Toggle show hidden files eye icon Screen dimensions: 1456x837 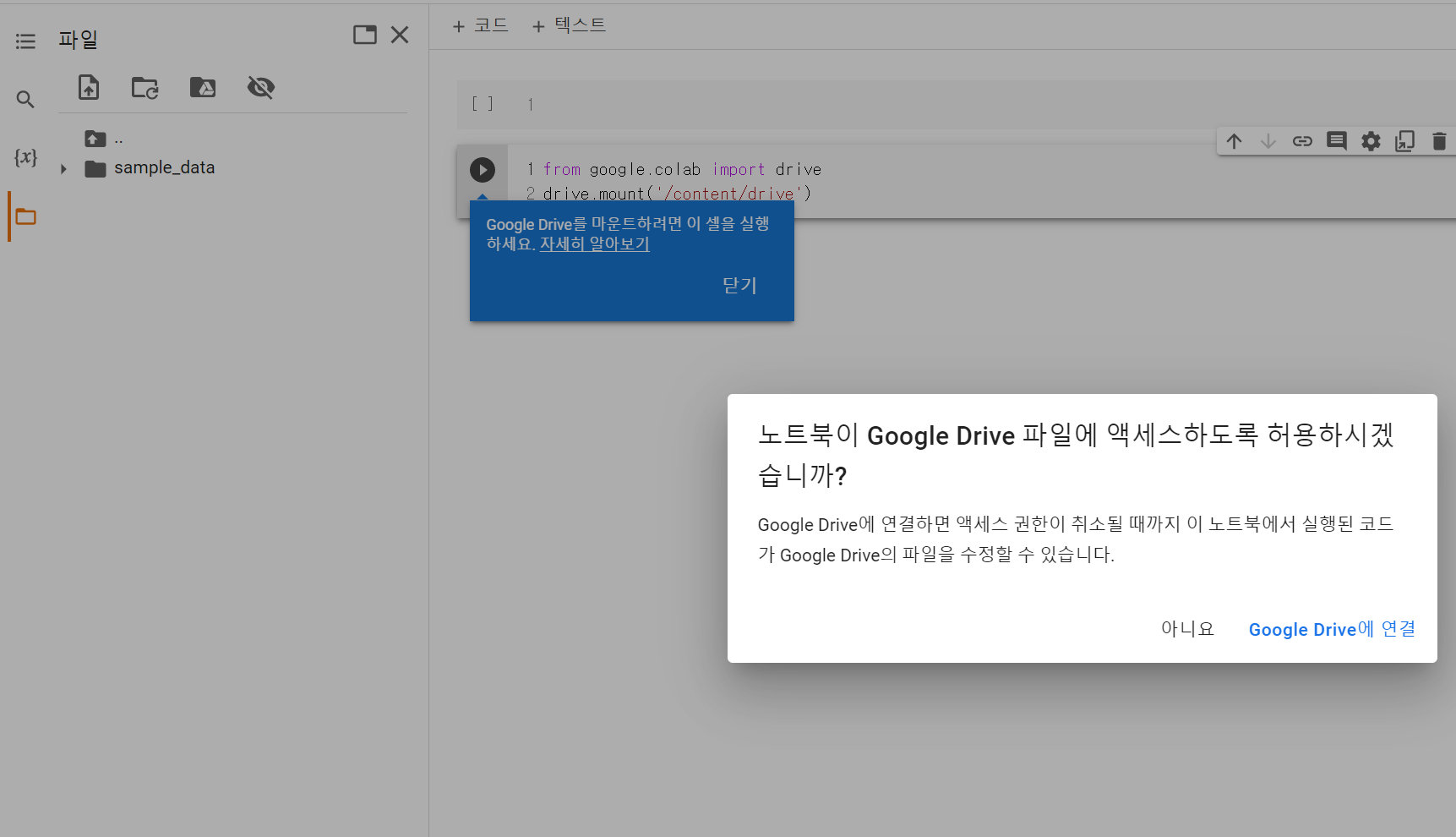261,87
